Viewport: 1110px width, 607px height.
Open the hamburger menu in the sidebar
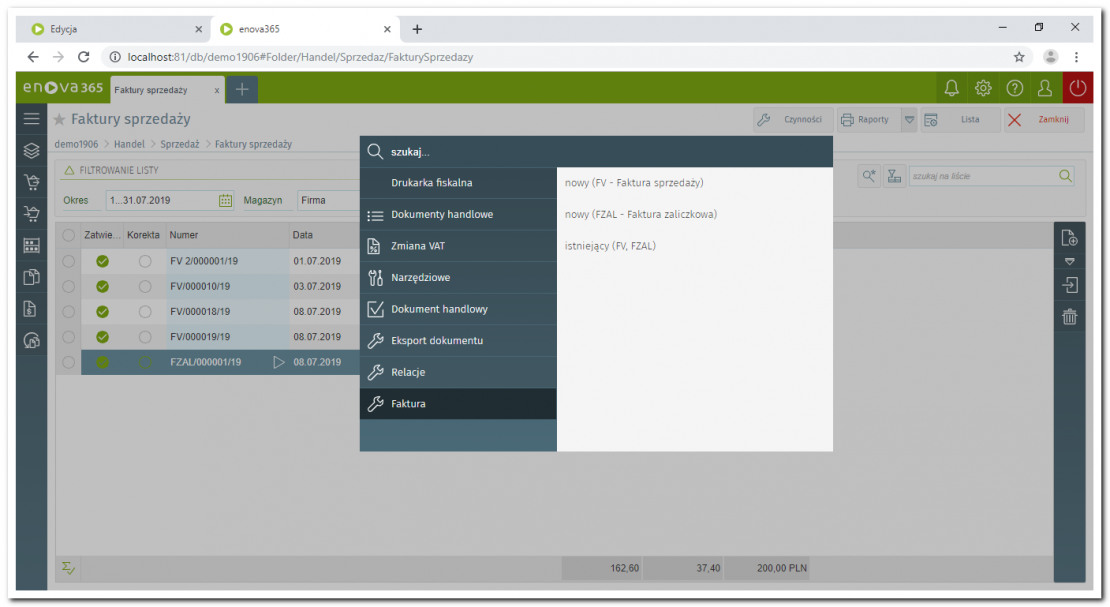[32, 119]
